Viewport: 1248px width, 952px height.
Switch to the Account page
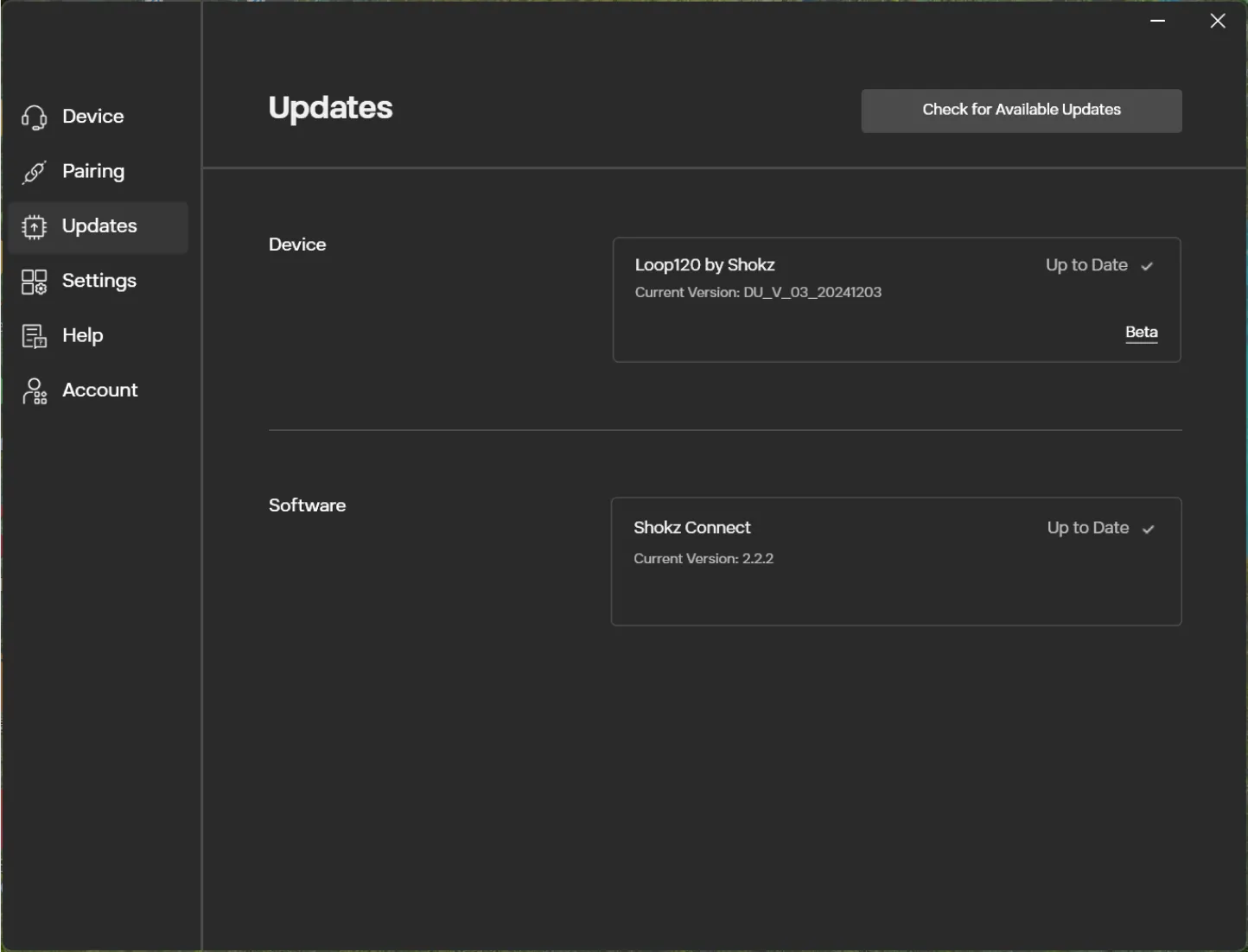coord(99,390)
